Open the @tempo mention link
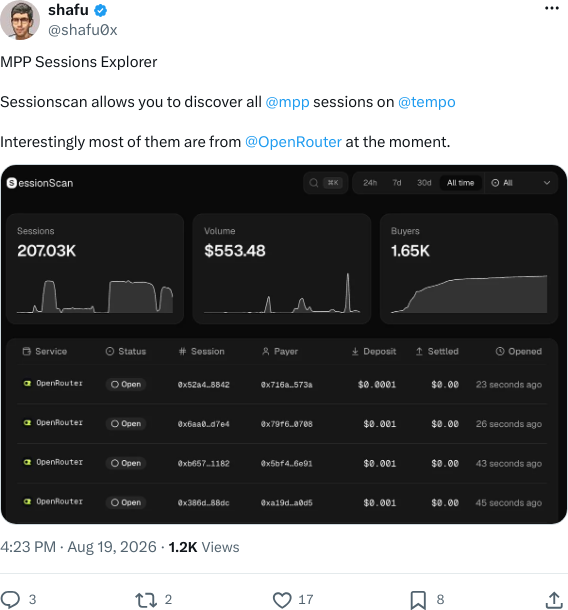568x610 pixels. (426, 102)
